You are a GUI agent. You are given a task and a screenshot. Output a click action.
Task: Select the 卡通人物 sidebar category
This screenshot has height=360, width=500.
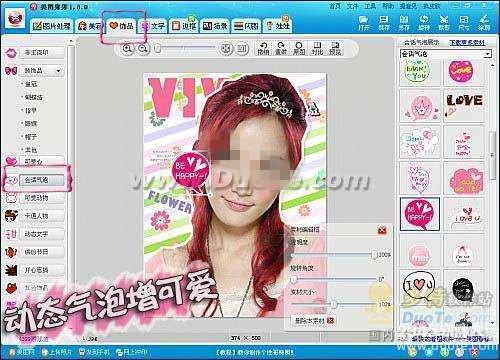click(42, 216)
